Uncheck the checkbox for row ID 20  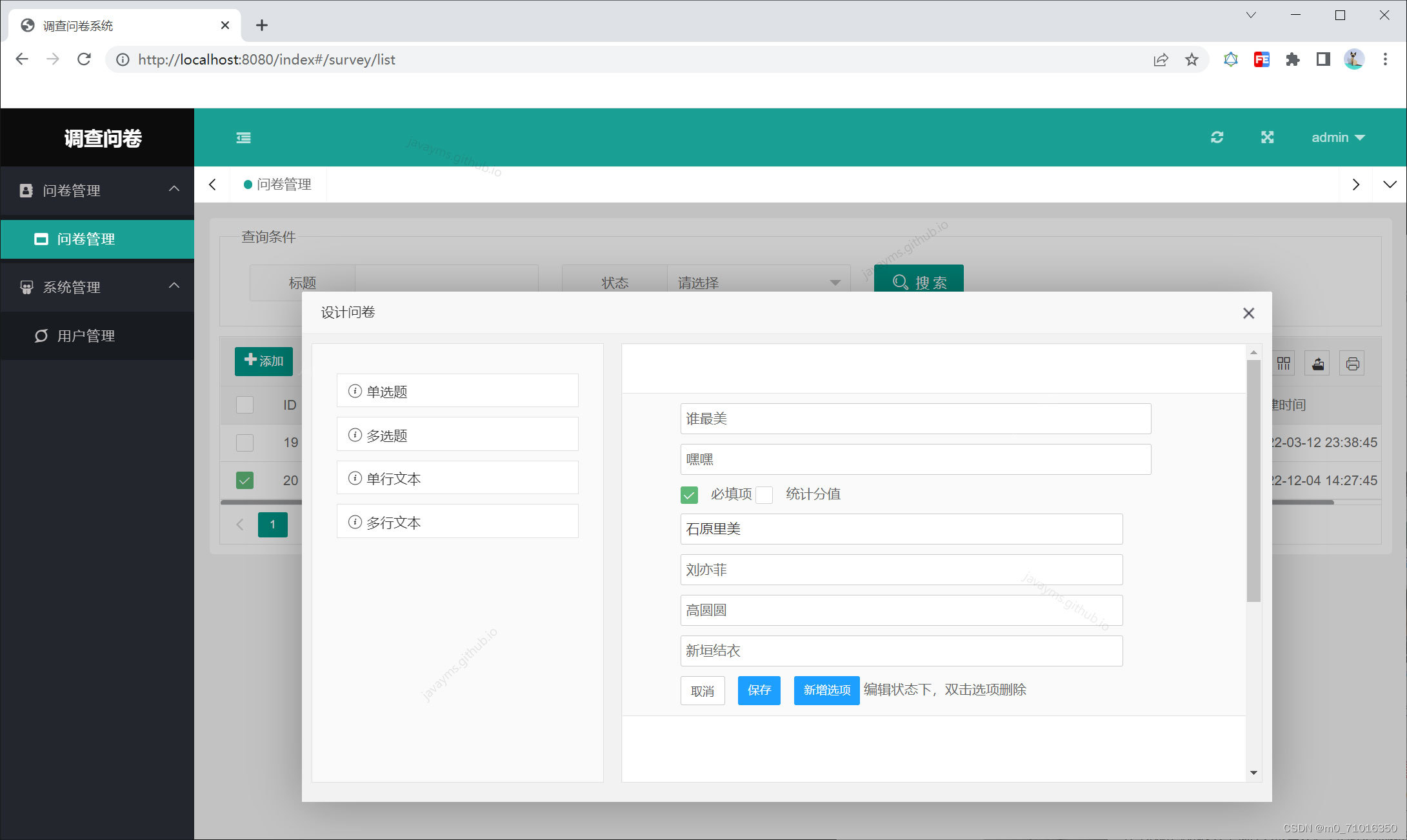[x=244, y=480]
